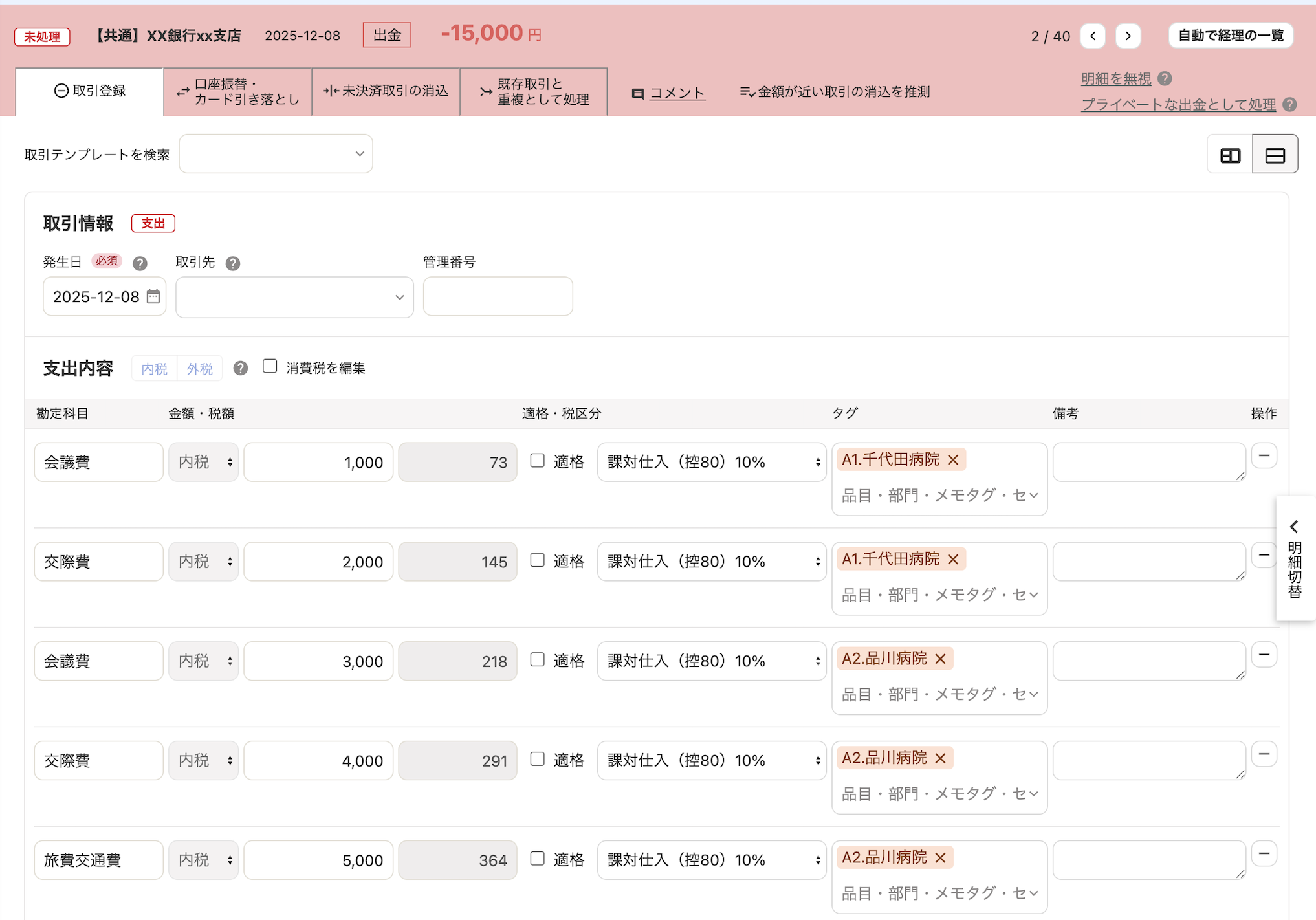This screenshot has height=920, width=1316.
Task: Check 適格 for the 交際費 2,000 row
Action: pos(537,561)
